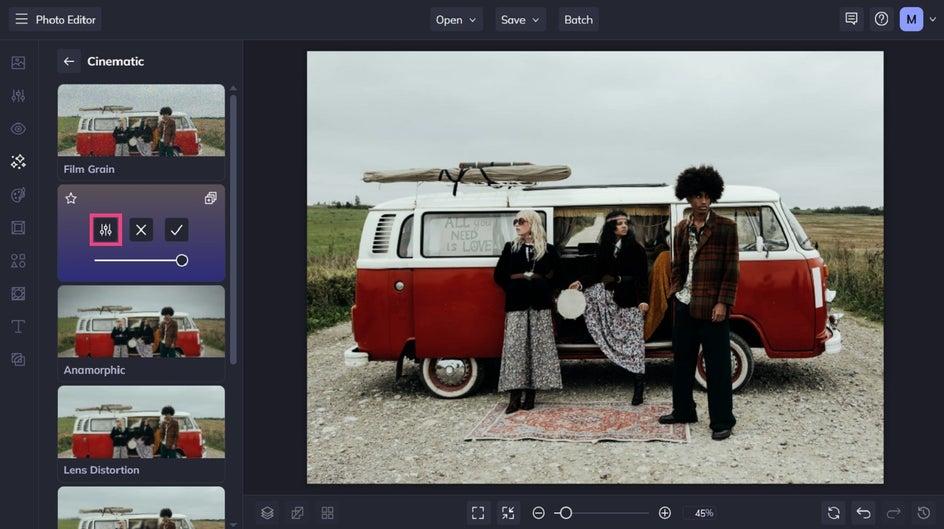This screenshot has height=529, width=944.
Task: Click the fill screen collapse icon
Action: (508, 513)
